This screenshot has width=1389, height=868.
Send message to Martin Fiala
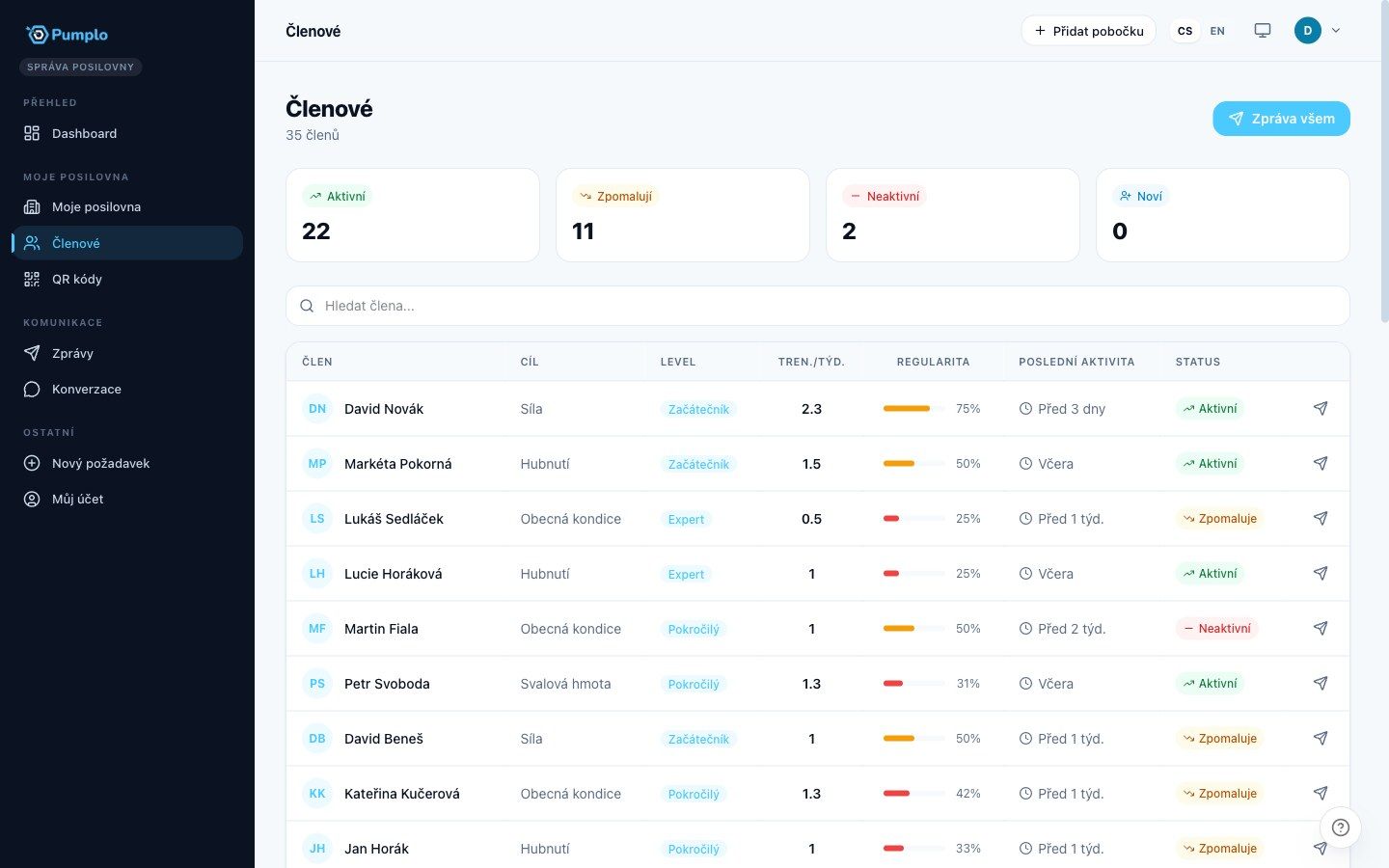point(1321,629)
